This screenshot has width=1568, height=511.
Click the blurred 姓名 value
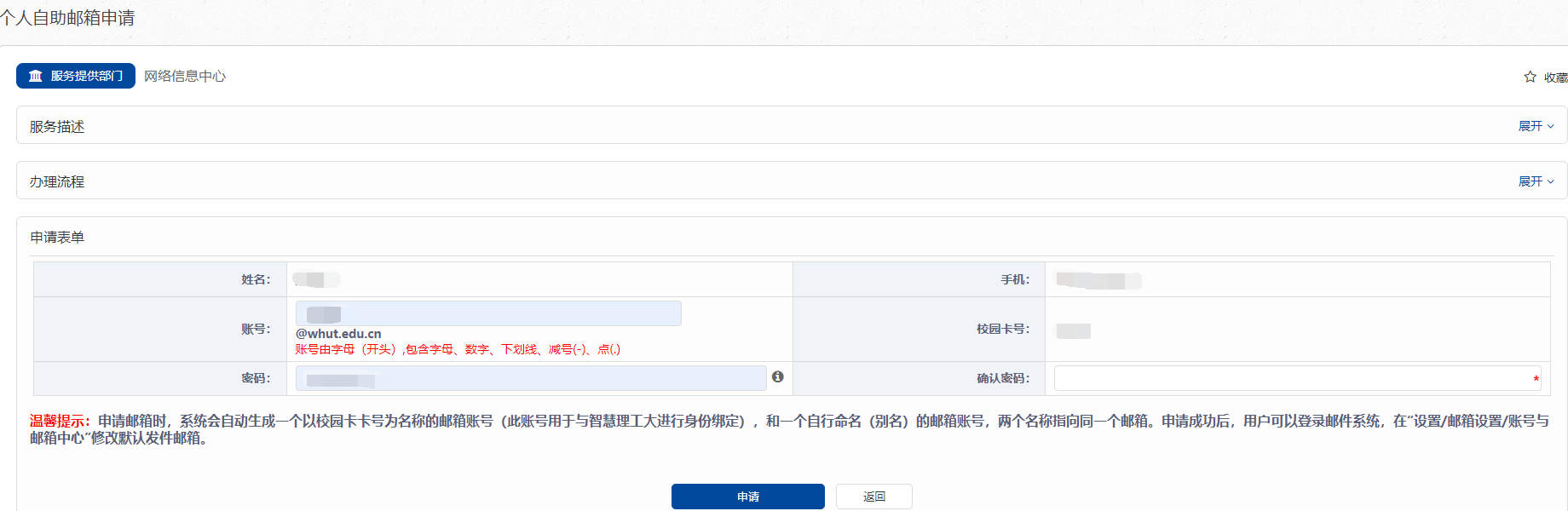click(x=315, y=279)
